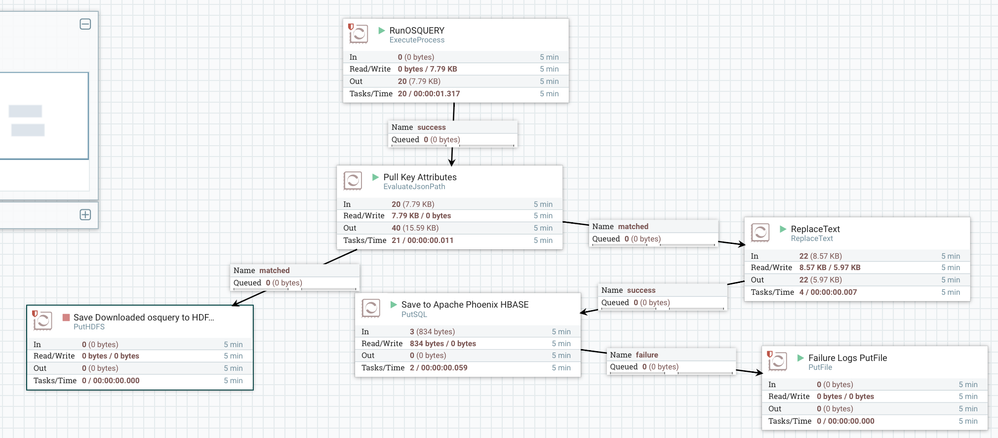The height and width of the screenshot is (438, 998).
Task: Click the red stopped indicator on the PutHDFS processor
Action: (x=66, y=317)
